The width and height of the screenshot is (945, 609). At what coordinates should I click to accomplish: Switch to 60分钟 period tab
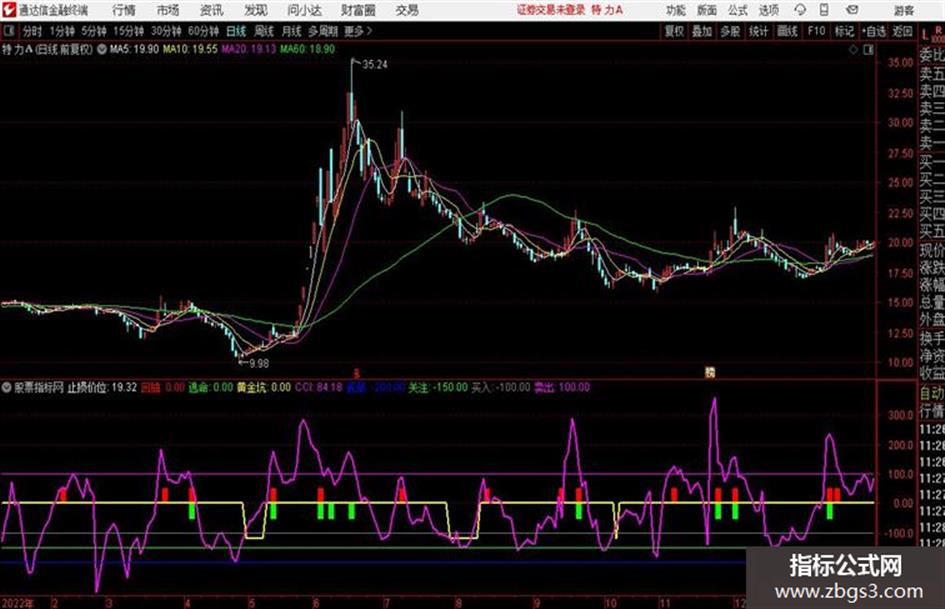[x=203, y=31]
